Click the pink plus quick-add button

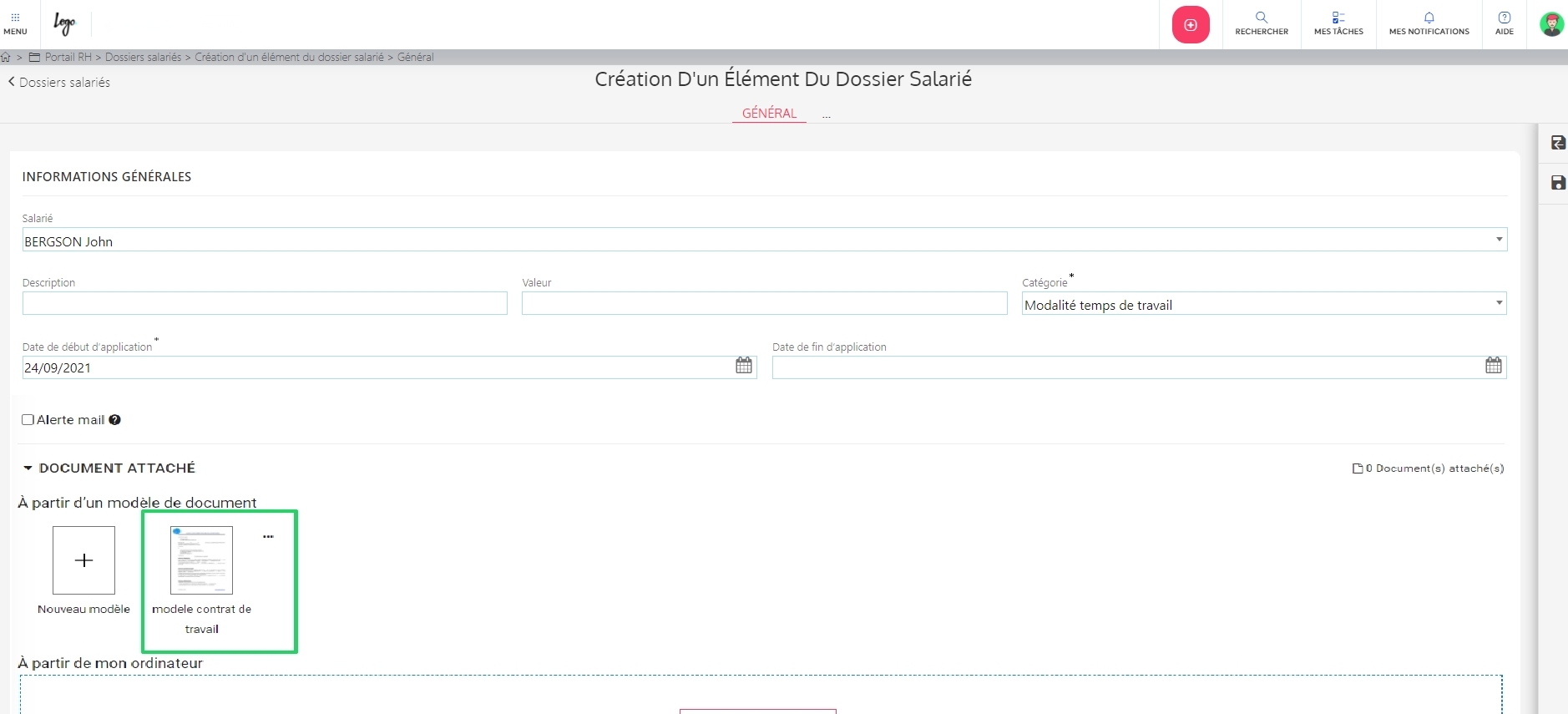tap(1191, 25)
